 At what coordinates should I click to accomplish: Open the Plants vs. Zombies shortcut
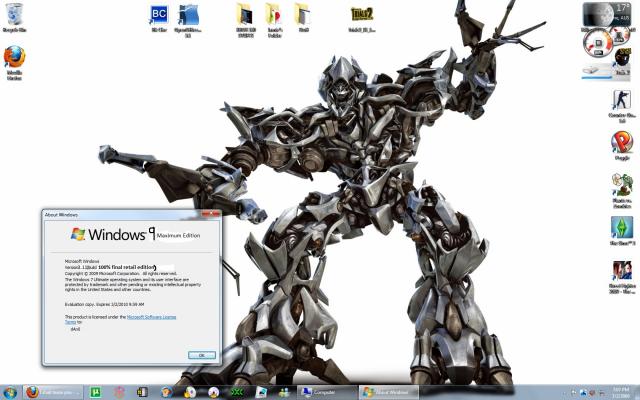[622, 190]
